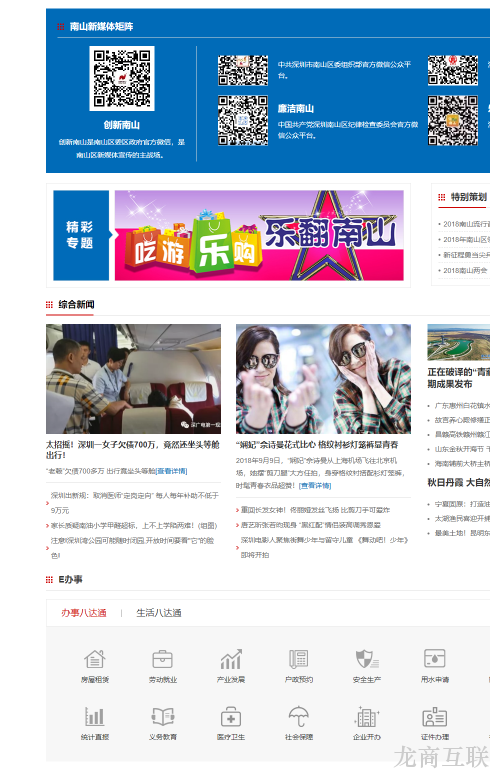
Task: Click the 特别策划 section heading
Action: [x=469, y=197]
